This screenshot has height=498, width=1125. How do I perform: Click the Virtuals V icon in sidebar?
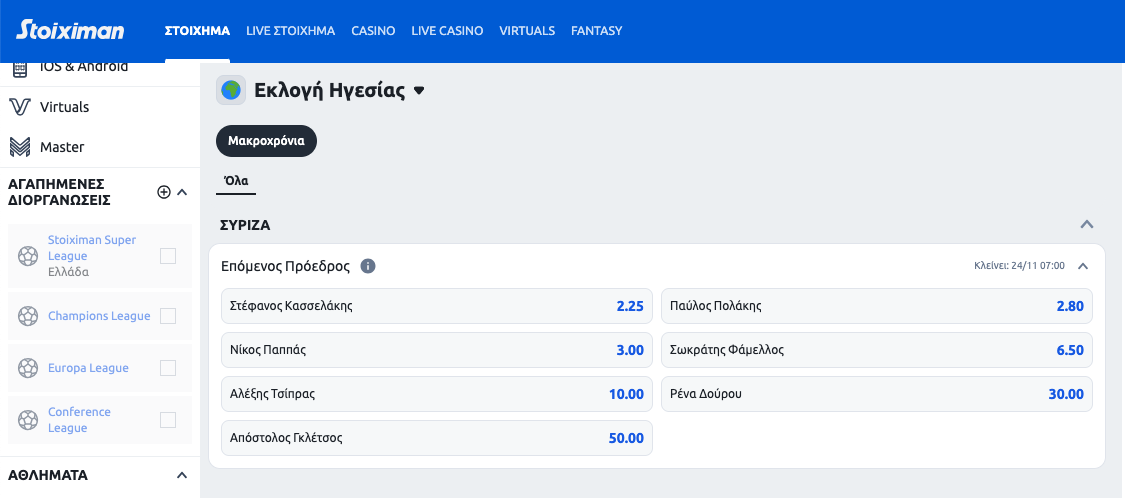click(20, 107)
